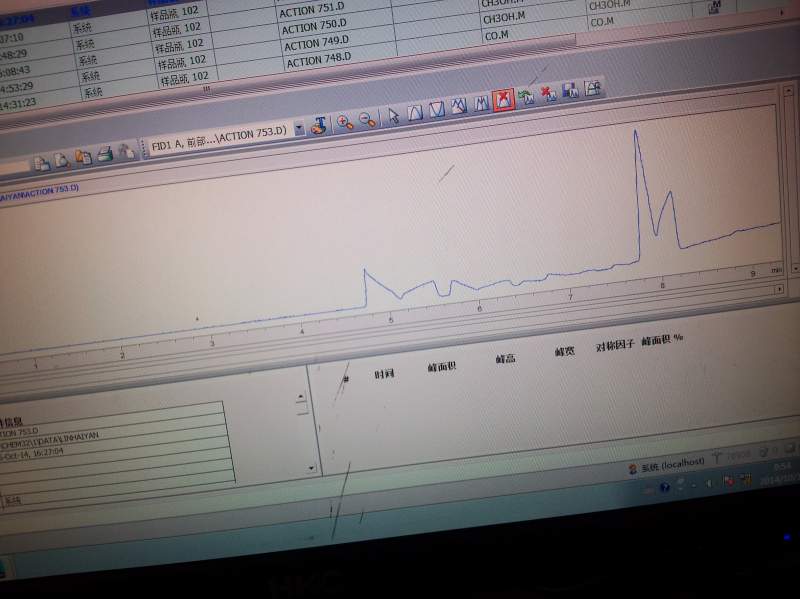Click the 对称因子 column header
This screenshot has height=599, width=800.
point(615,344)
